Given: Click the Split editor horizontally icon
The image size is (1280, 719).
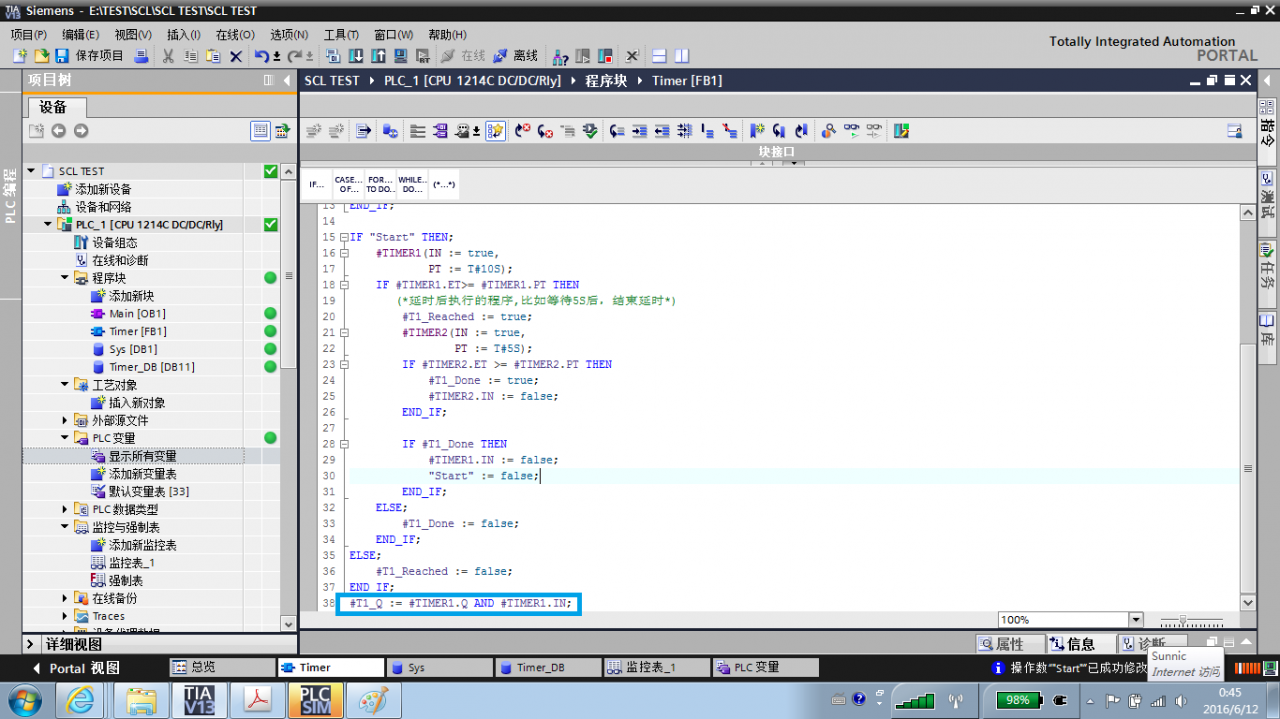Looking at the screenshot, I should coord(659,56).
